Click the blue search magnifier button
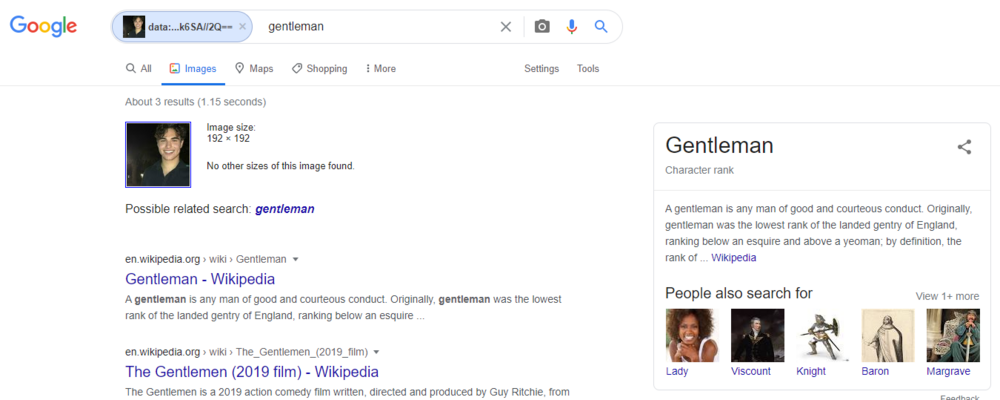 click(x=601, y=27)
